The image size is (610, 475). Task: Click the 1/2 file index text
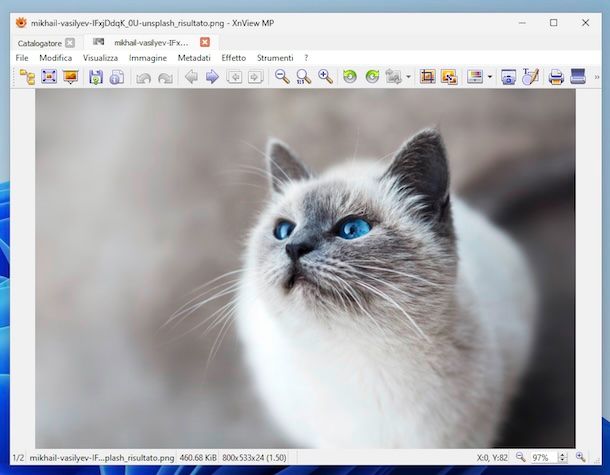click(x=18, y=458)
